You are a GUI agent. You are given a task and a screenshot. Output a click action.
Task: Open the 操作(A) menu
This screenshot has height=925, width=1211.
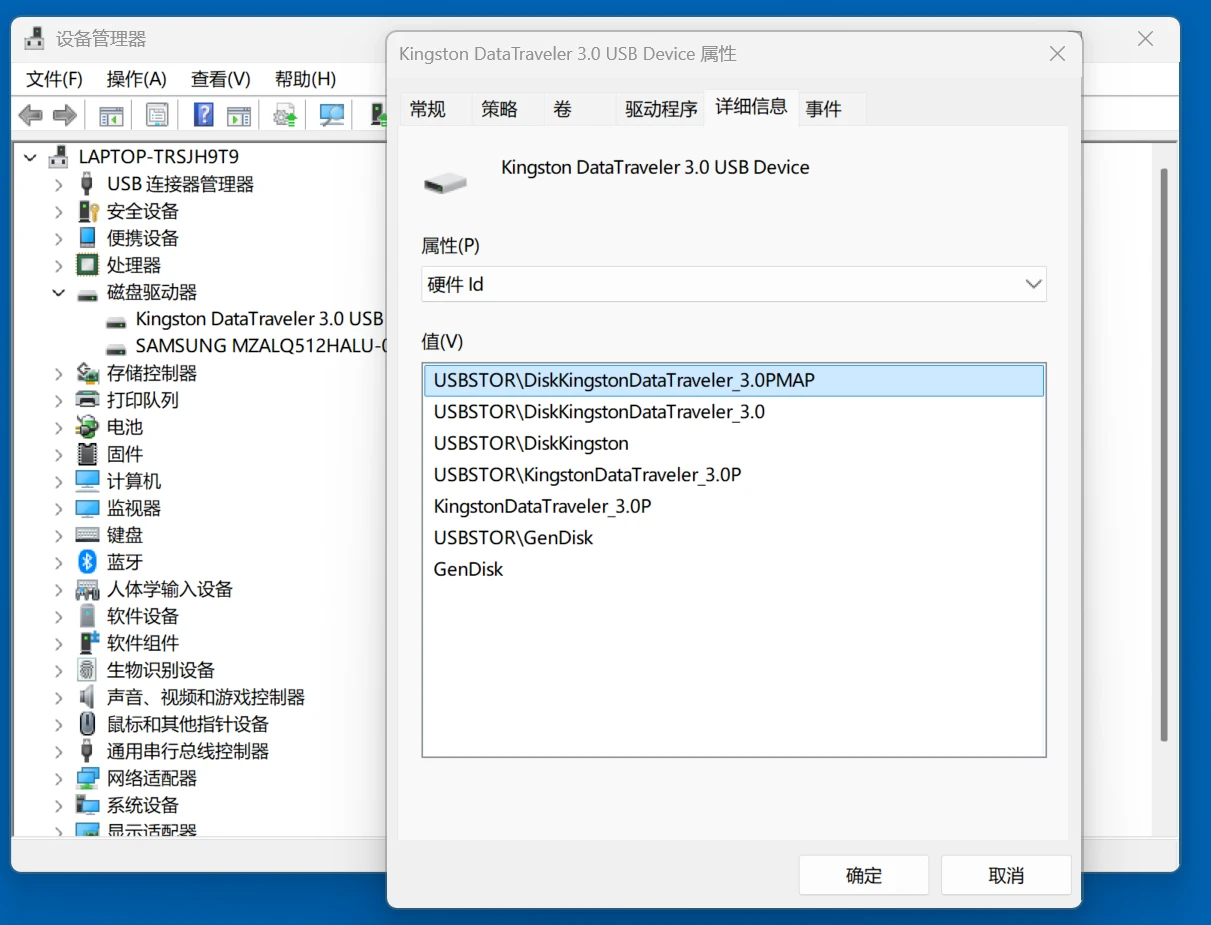point(136,79)
